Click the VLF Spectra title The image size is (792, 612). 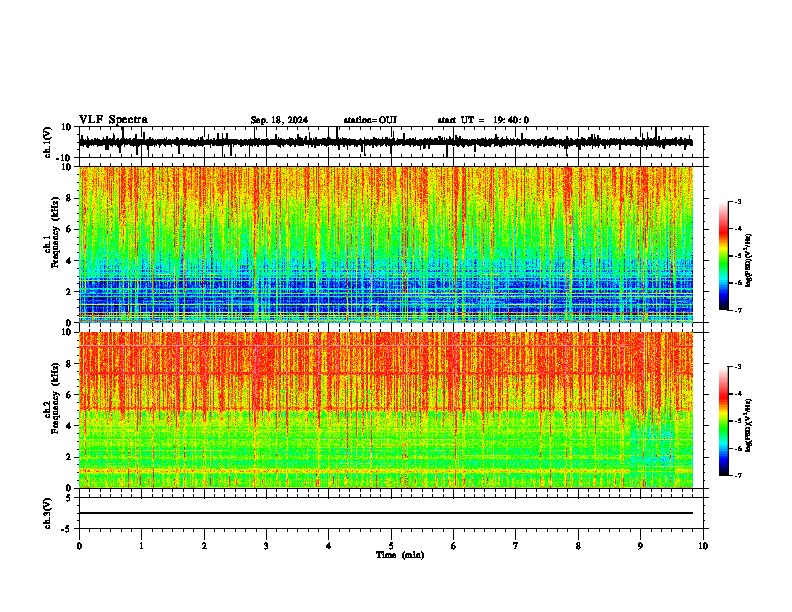113,120
